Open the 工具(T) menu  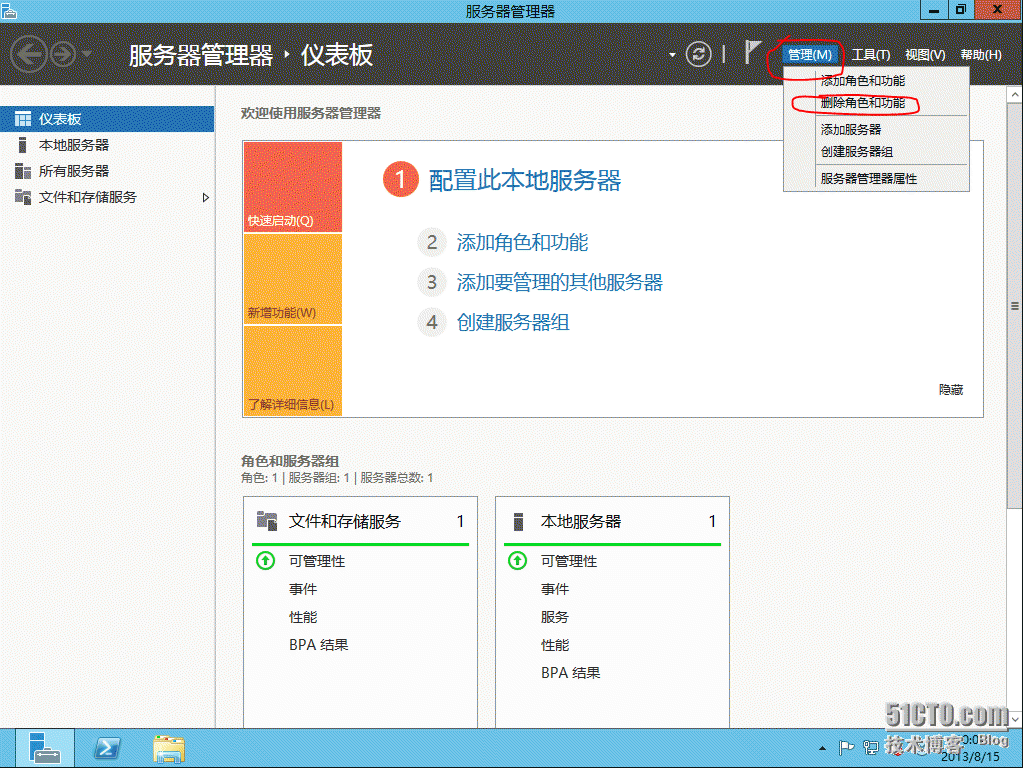(870, 55)
